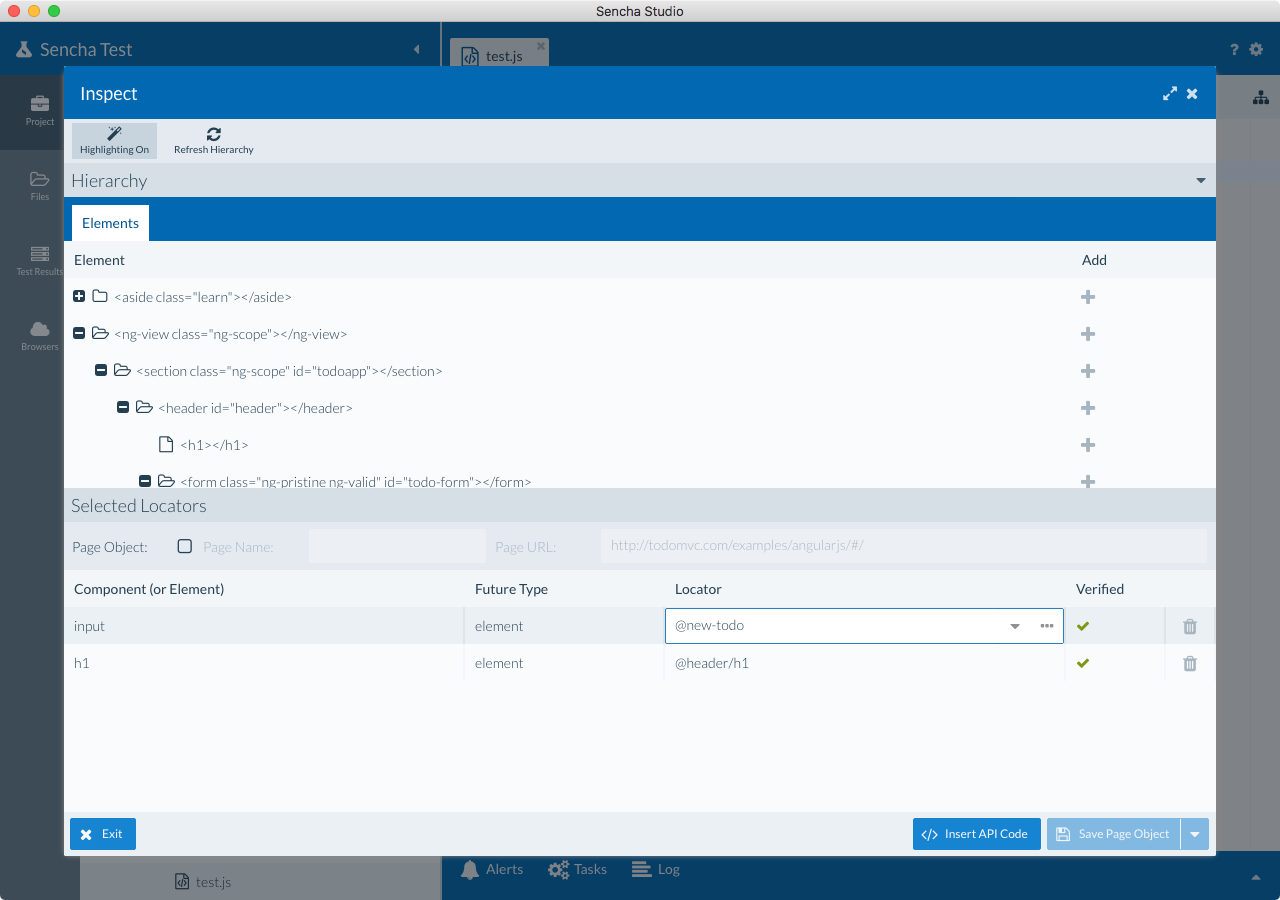Click the h1 file icon in tree
The width and height of the screenshot is (1280, 900).
[x=166, y=445]
